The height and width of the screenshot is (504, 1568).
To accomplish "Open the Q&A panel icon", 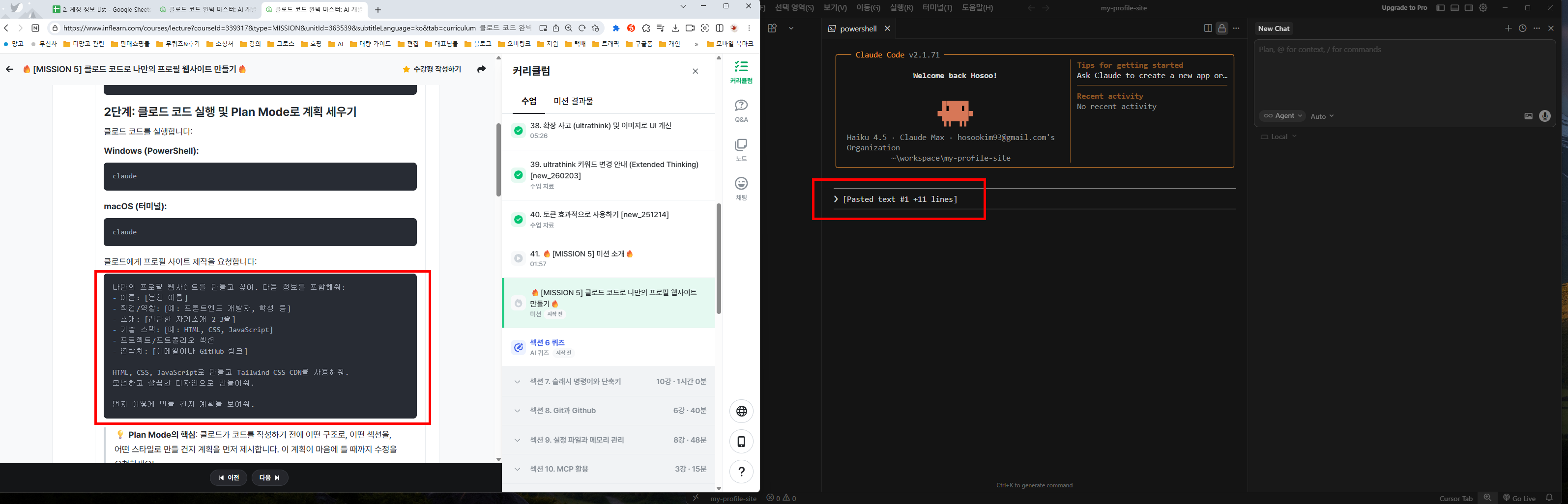I will [x=741, y=111].
